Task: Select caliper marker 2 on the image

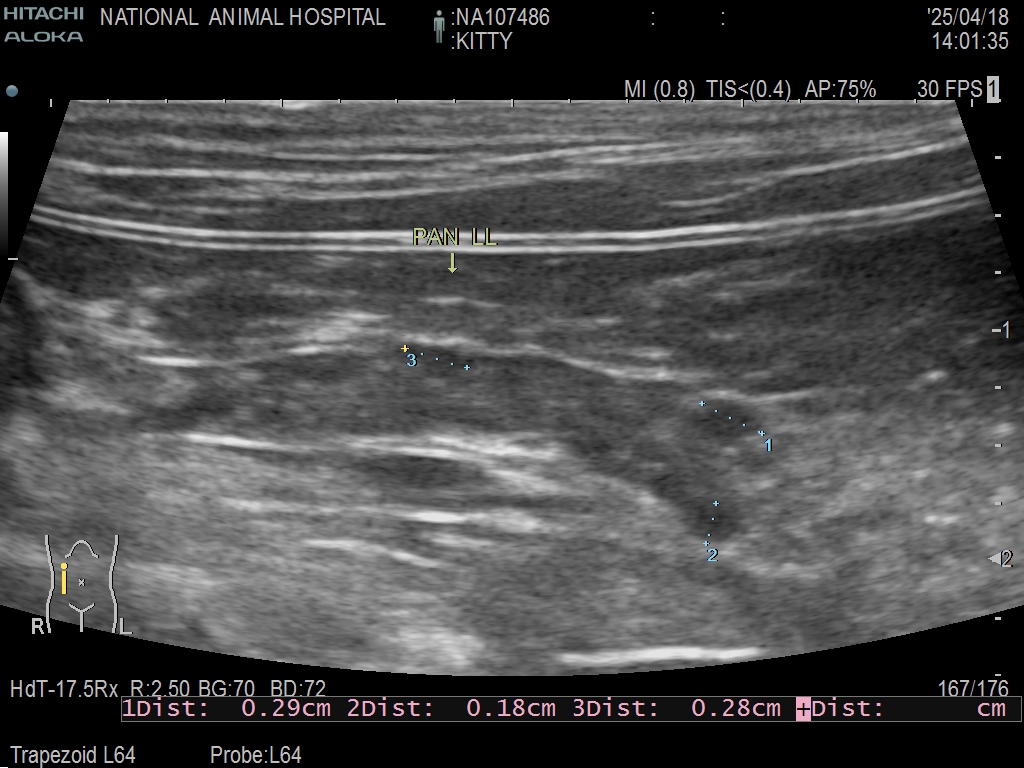Action: (712, 555)
